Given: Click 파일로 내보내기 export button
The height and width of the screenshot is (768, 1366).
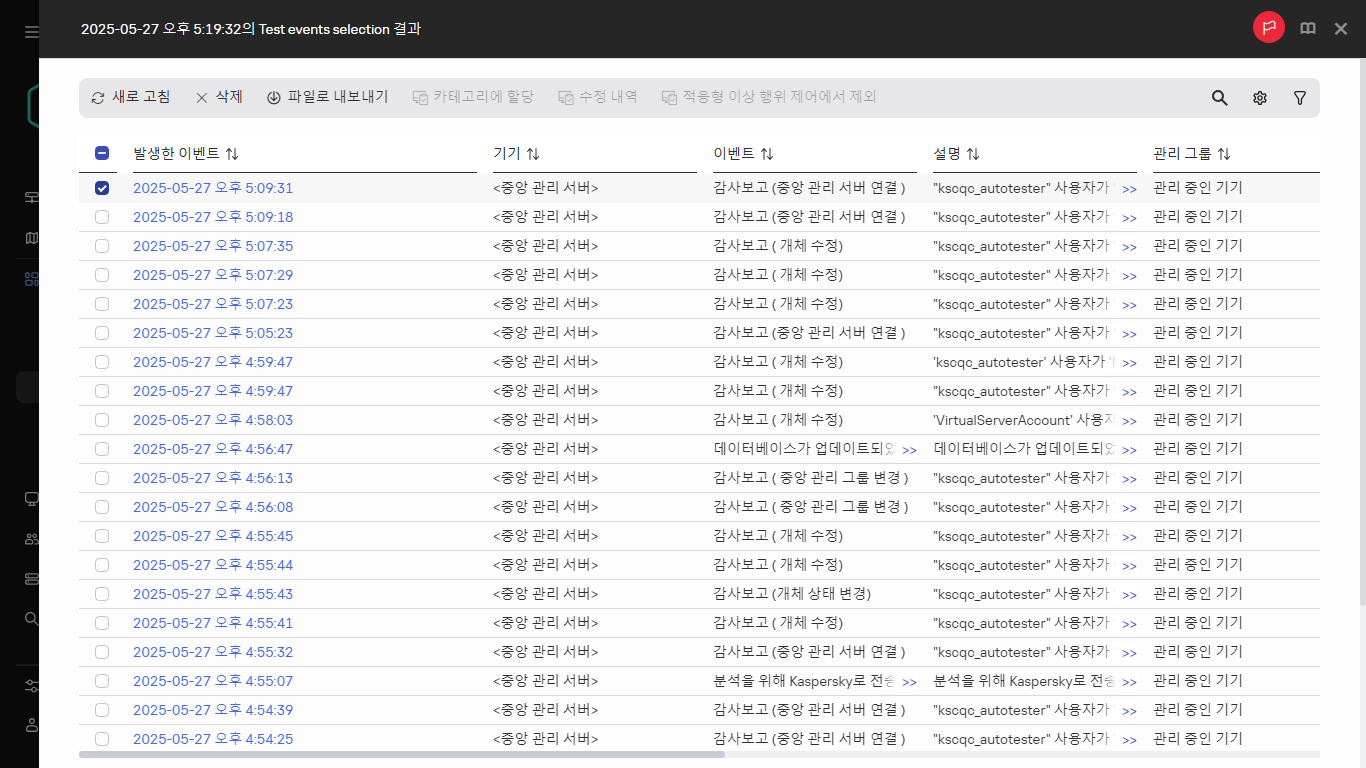Looking at the screenshot, I should pos(327,97).
